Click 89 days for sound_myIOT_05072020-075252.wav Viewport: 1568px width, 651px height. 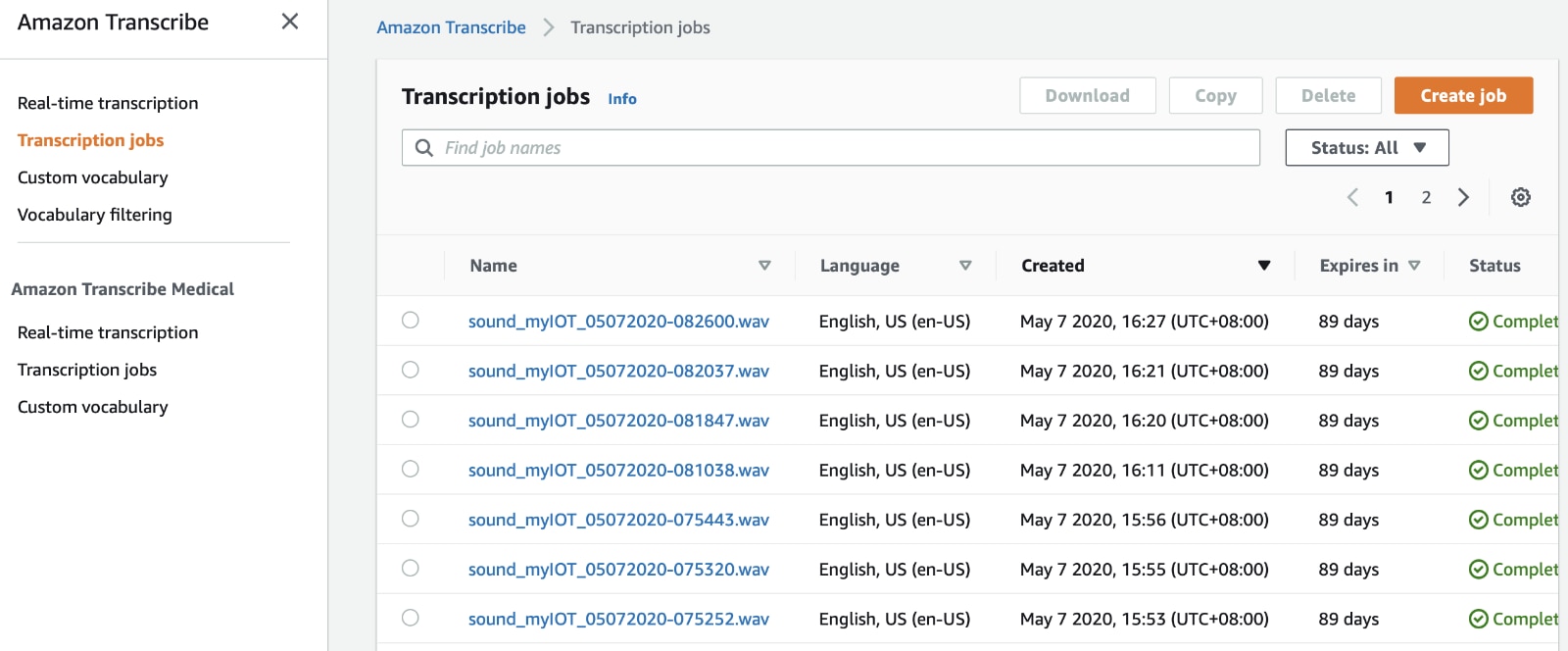click(1348, 620)
